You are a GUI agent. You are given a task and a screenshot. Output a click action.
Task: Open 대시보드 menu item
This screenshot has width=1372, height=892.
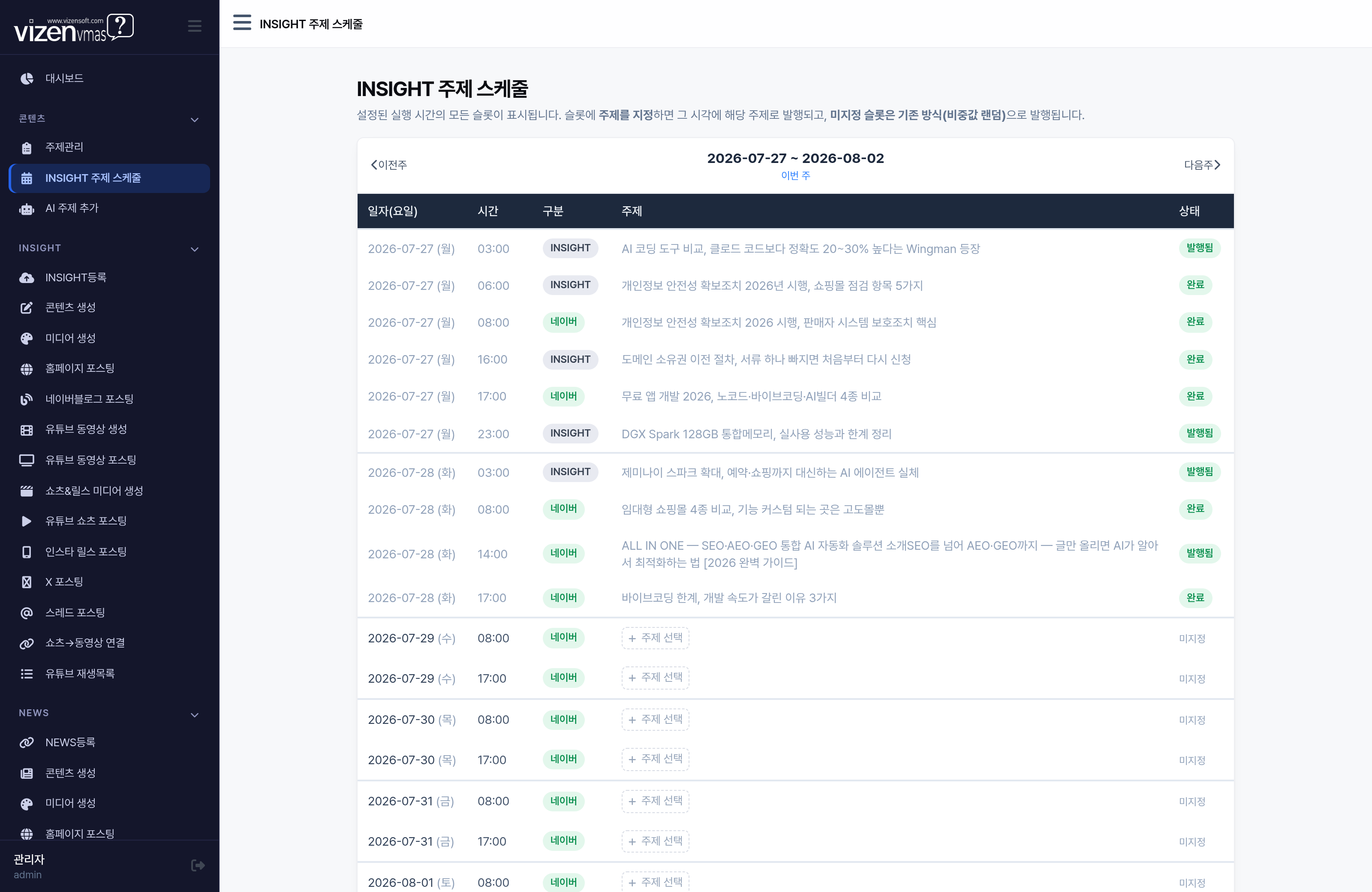click(109, 78)
